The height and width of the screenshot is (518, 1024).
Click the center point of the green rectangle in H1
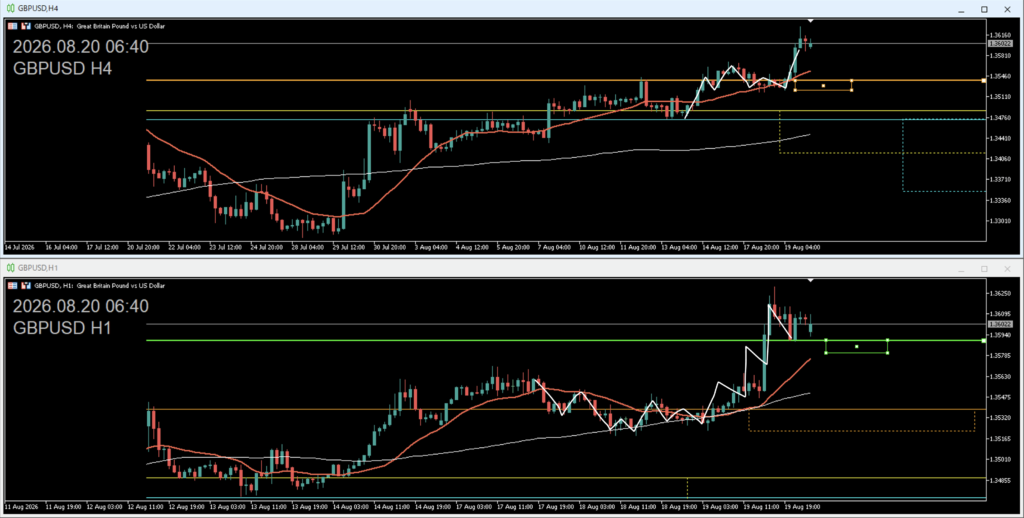click(857, 346)
